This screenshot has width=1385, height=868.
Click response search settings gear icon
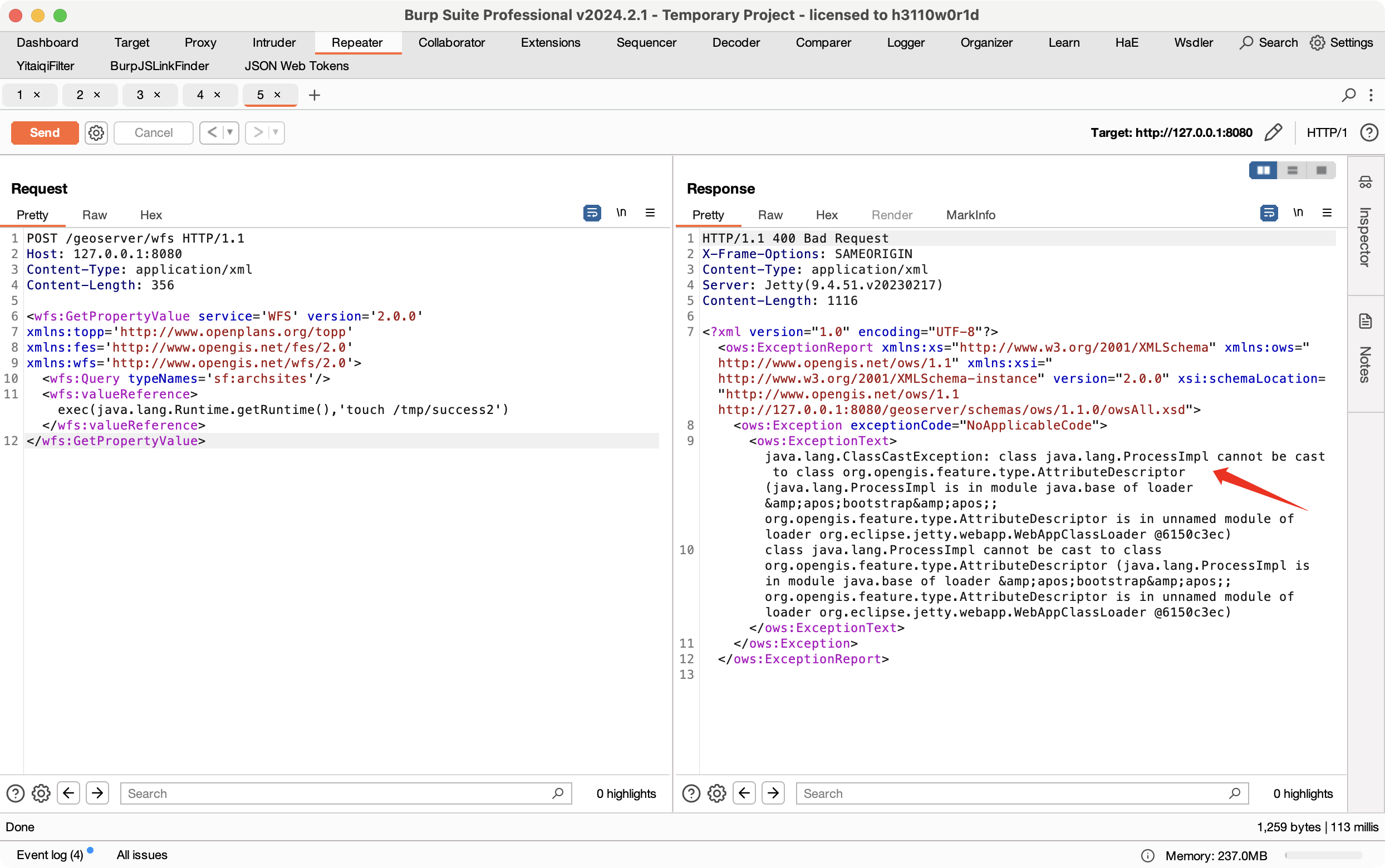(716, 793)
